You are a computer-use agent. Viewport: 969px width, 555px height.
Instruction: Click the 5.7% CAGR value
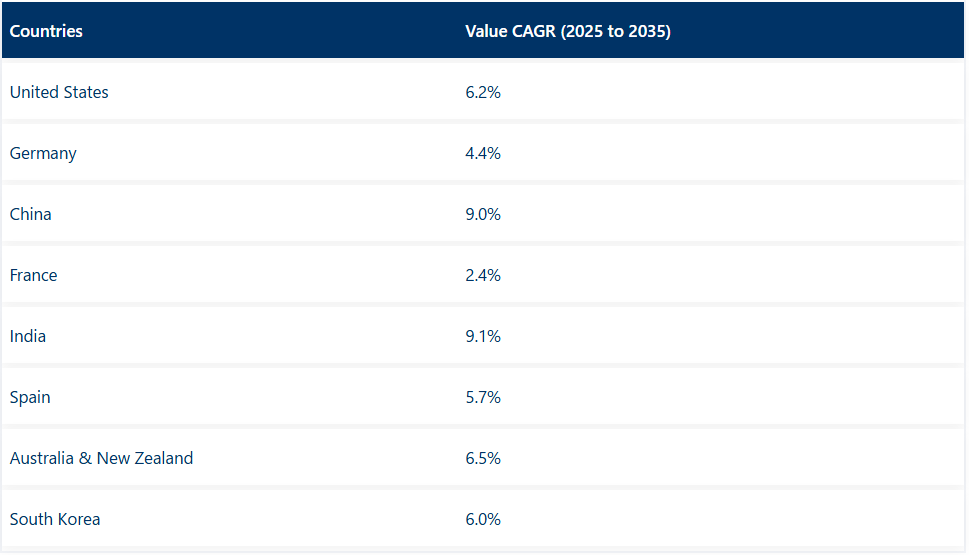pyautogui.click(x=483, y=397)
